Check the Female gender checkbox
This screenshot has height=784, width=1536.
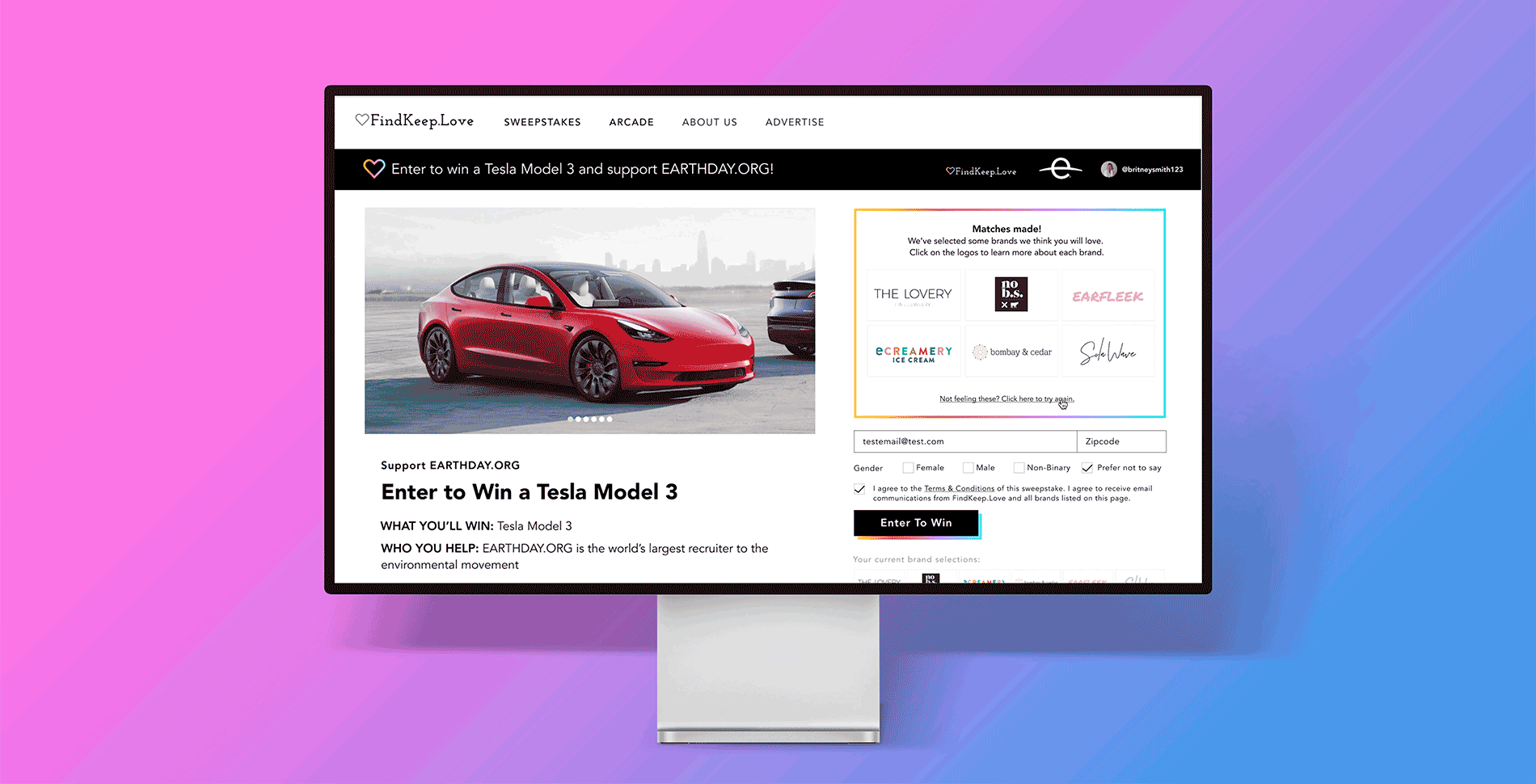[908, 468]
